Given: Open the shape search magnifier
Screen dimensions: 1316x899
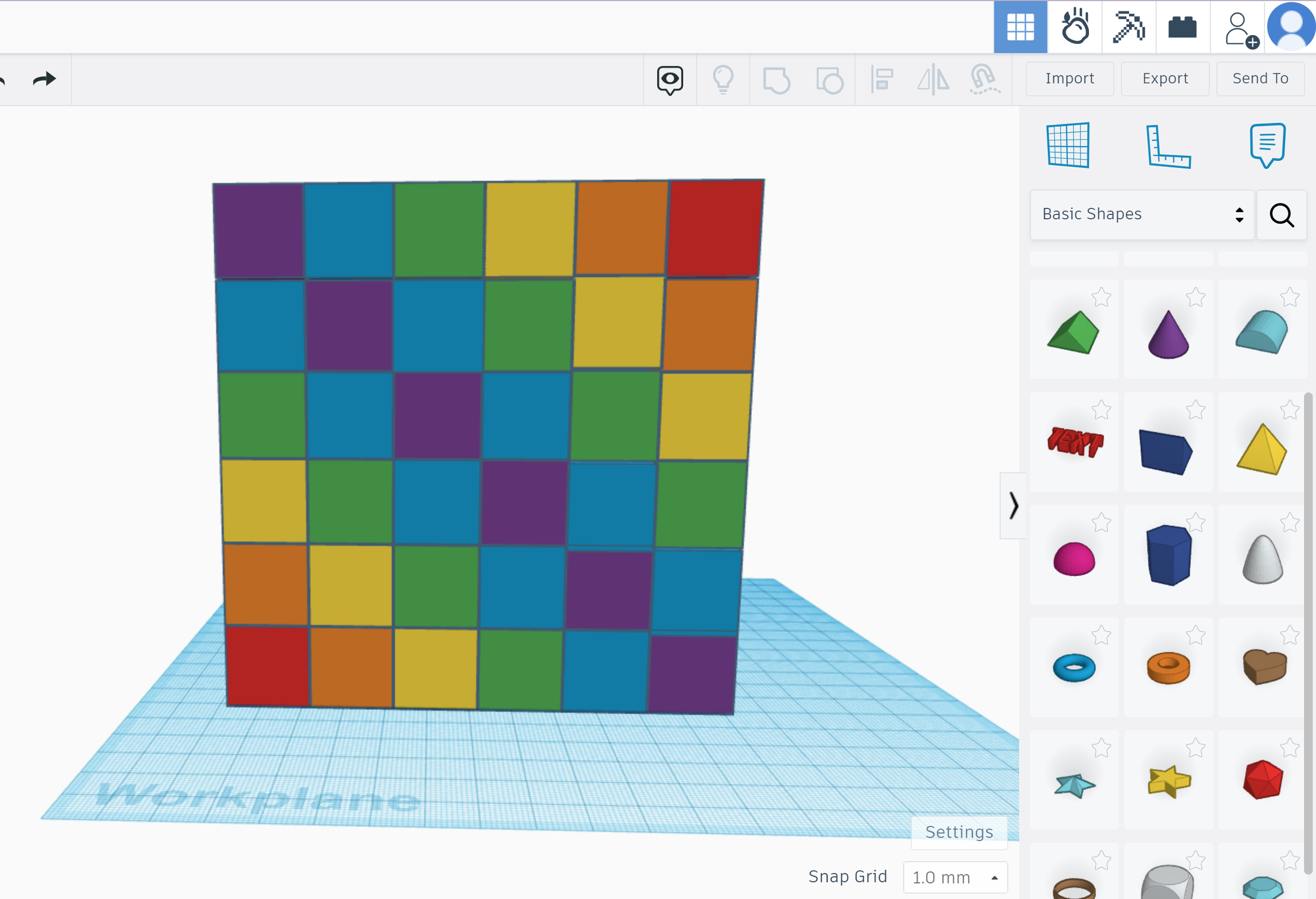Looking at the screenshot, I should click(1281, 214).
